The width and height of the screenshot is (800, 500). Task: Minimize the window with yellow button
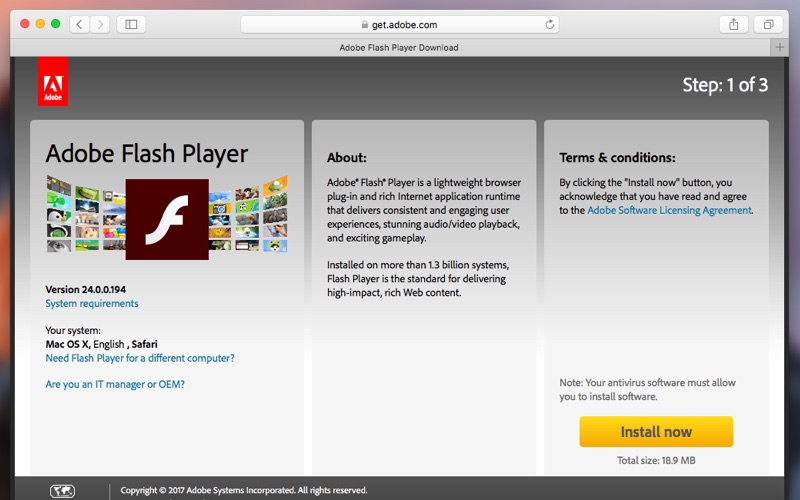click(40, 23)
